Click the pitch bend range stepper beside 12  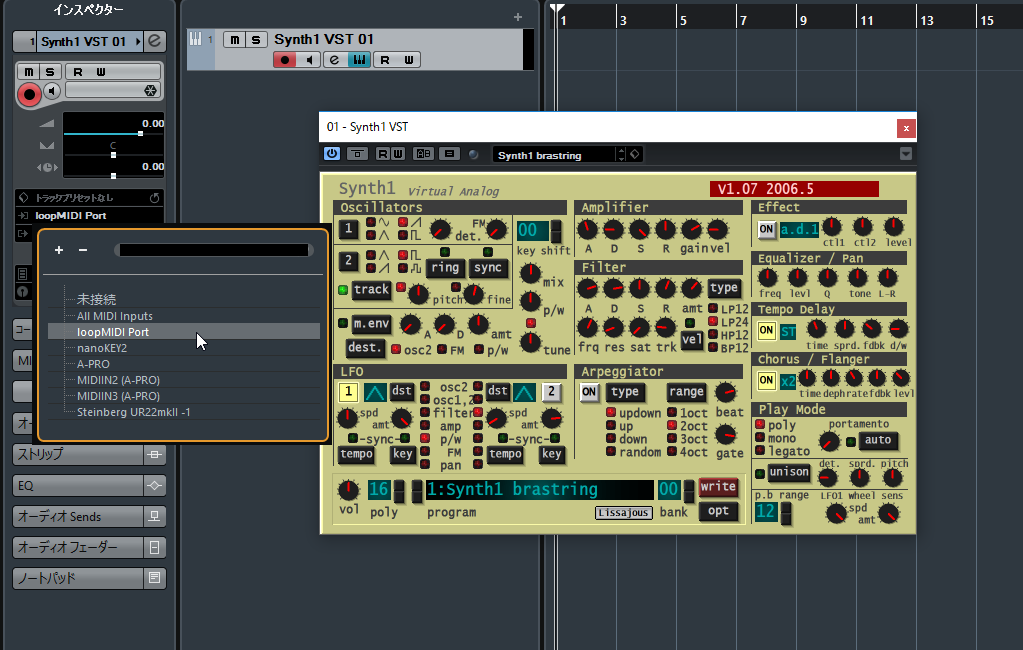(786, 513)
